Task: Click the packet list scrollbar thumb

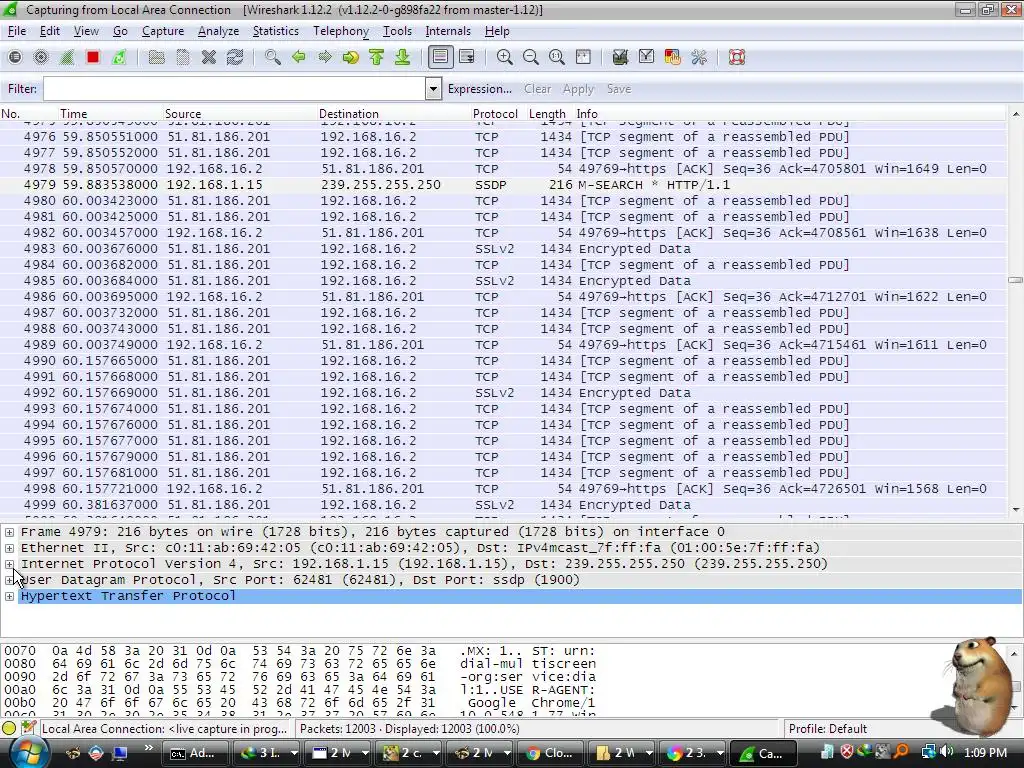Action: [x=1015, y=280]
